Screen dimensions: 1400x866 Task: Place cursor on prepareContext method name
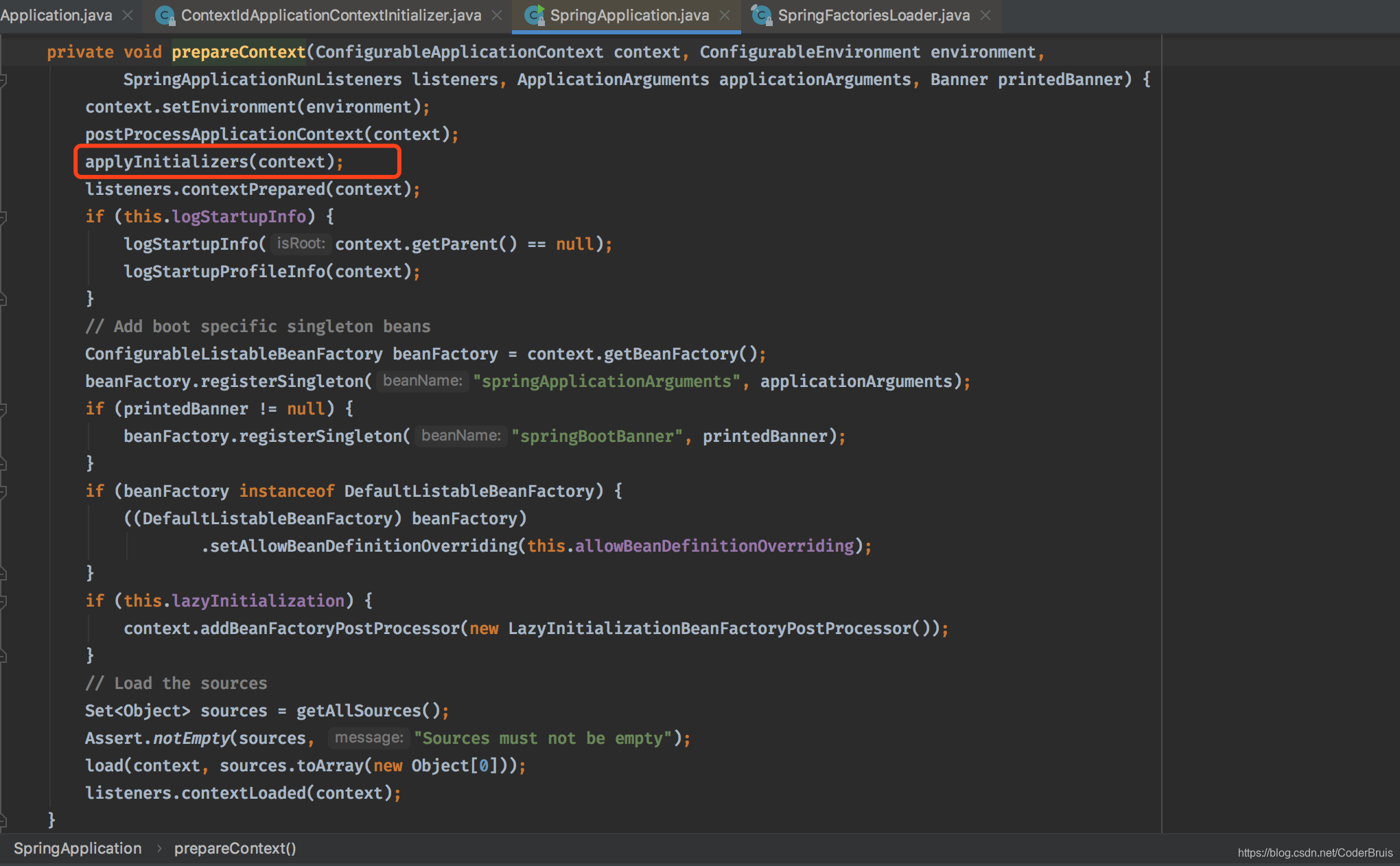[238, 52]
